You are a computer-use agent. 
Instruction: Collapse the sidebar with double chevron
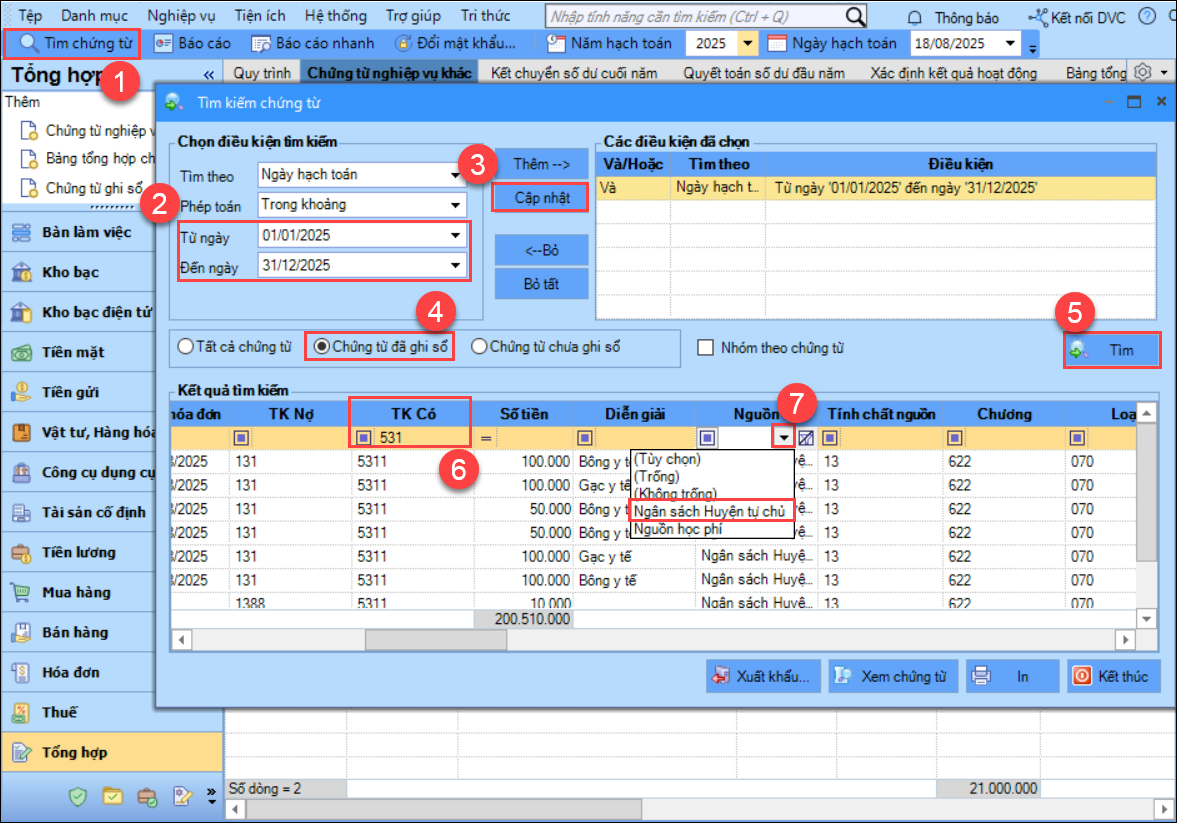pos(208,74)
